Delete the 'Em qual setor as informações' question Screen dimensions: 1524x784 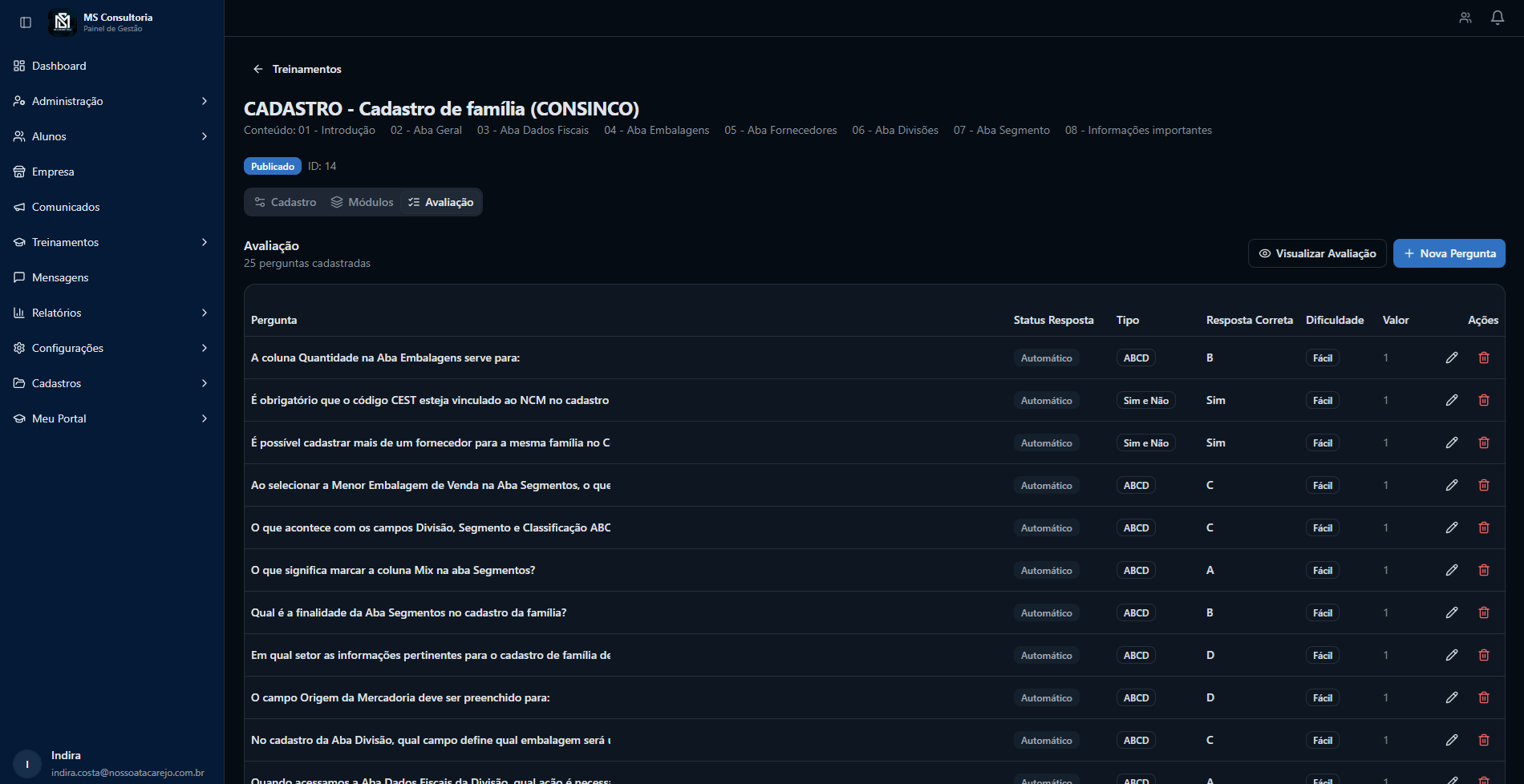coord(1484,655)
